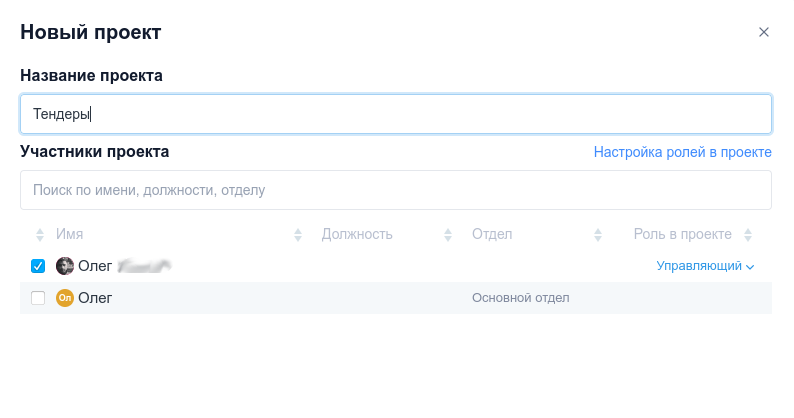Click the Имя column header
794x418 pixels.
click(x=69, y=234)
